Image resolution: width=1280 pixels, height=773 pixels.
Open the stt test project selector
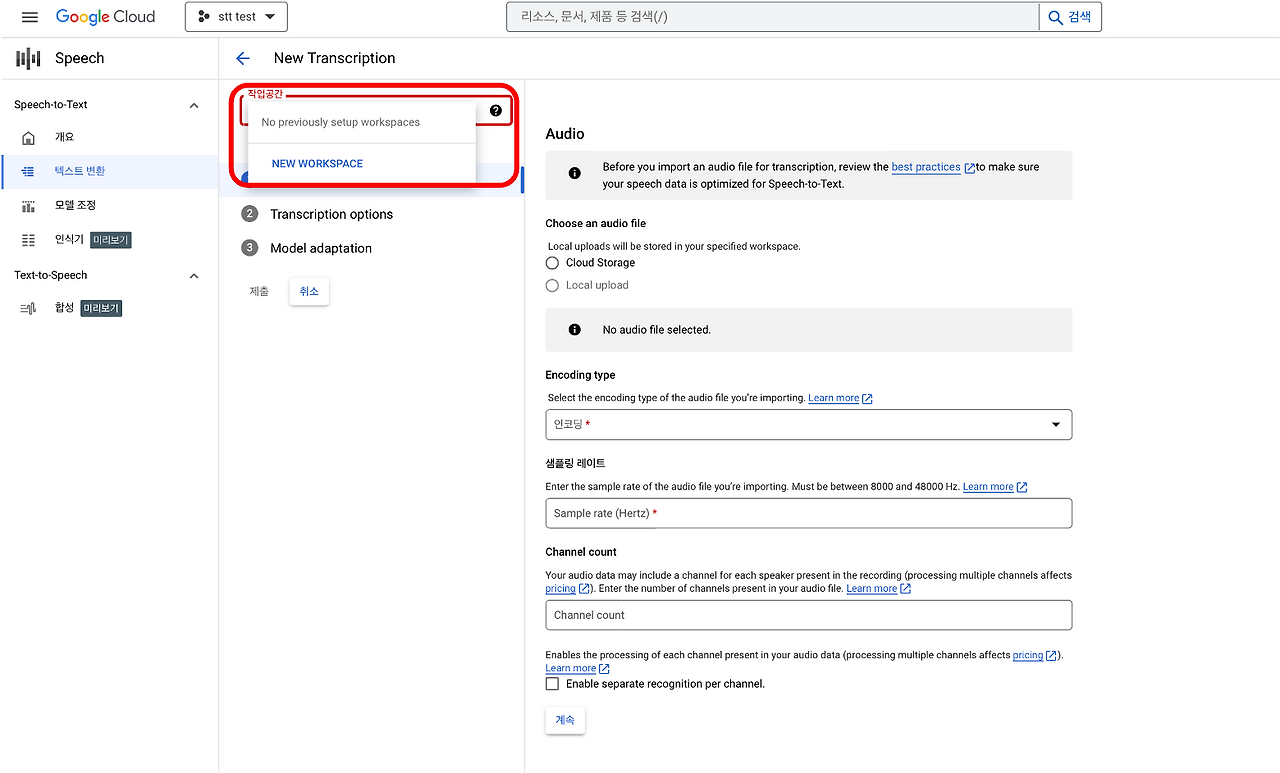[236, 17]
